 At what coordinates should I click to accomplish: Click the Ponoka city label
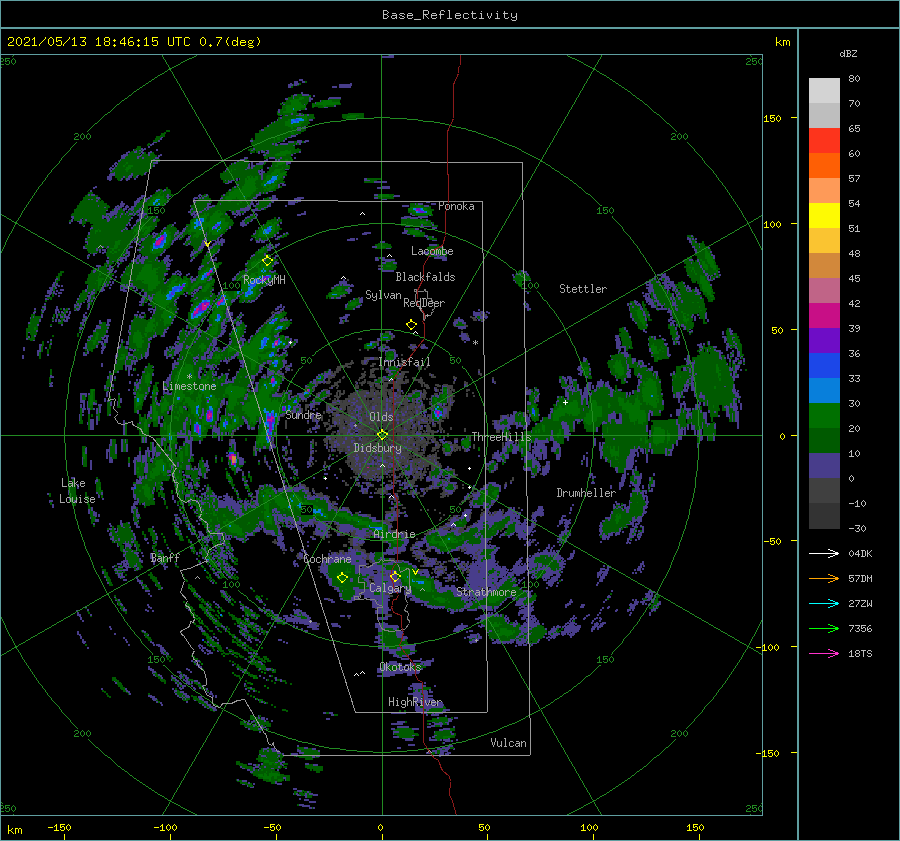pyautogui.click(x=456, y=206)
